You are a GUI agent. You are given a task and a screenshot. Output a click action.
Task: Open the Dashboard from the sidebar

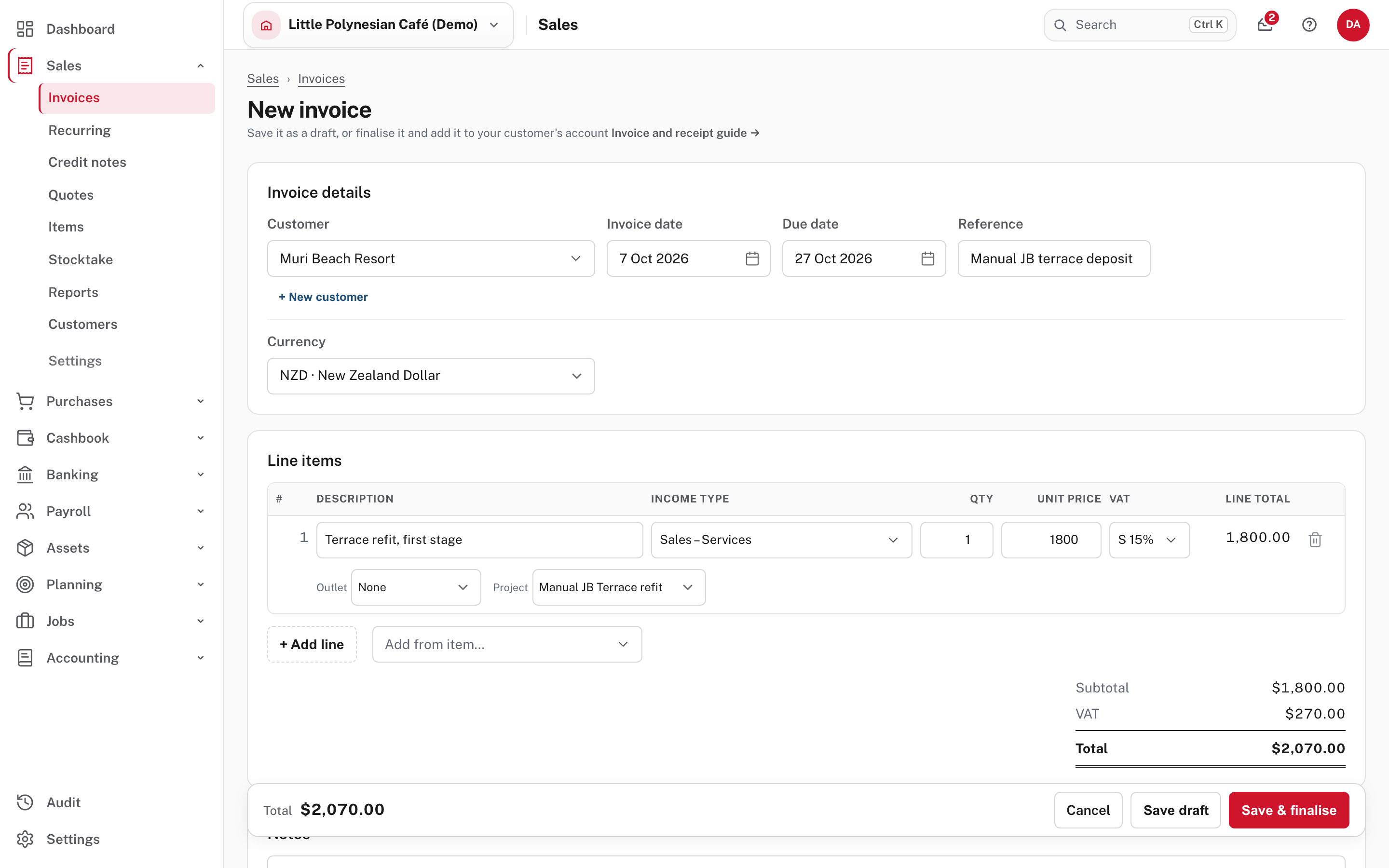coord(81,29)
